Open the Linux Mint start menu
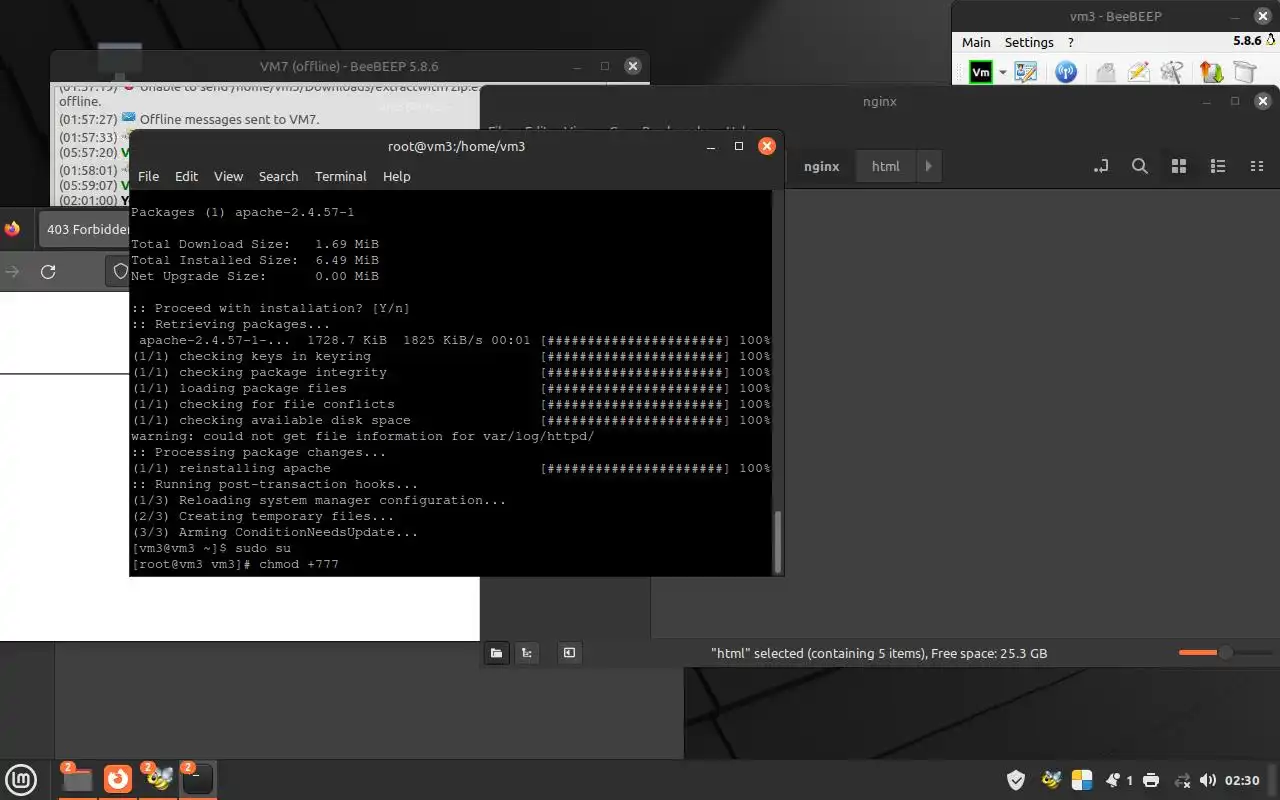Screen dimensions: 1280x800 click(x=21, y=779)
